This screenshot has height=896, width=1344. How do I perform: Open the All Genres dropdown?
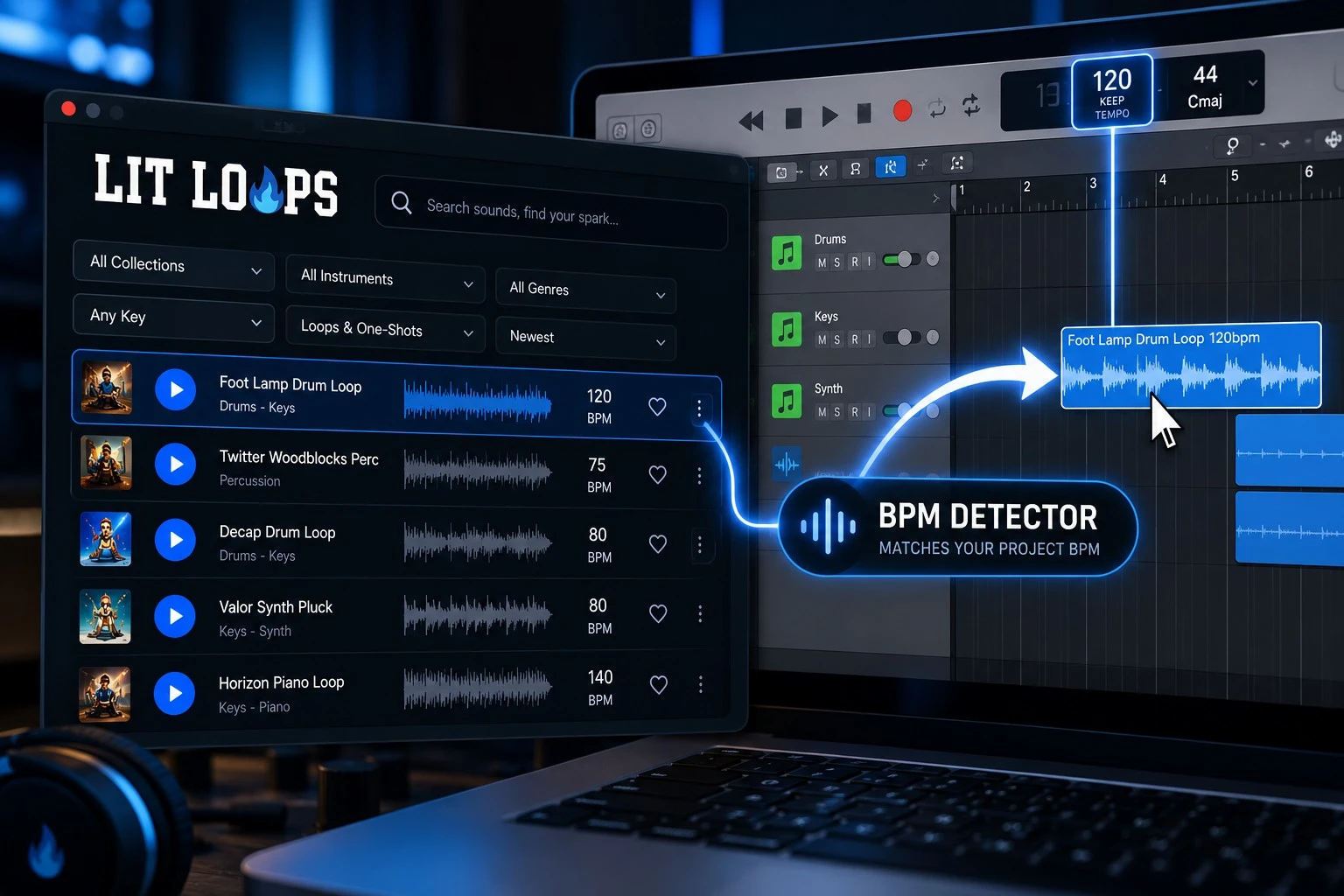click(x=586, y=290)
